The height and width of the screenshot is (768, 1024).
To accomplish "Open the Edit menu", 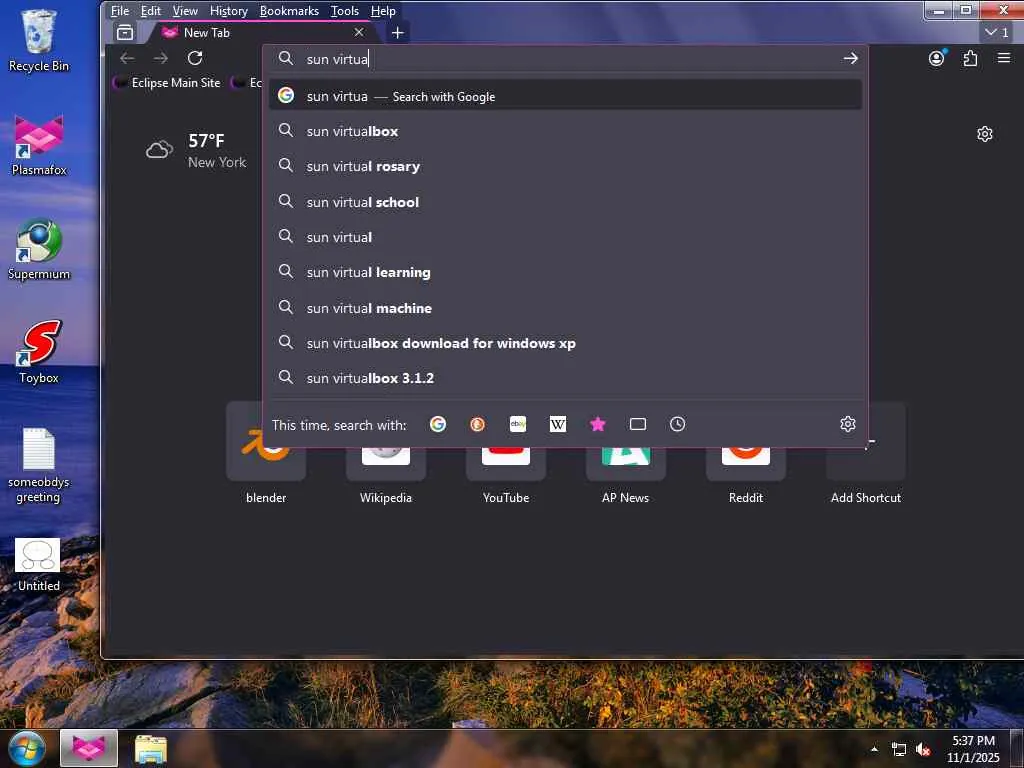I will [x=151, y=11].
